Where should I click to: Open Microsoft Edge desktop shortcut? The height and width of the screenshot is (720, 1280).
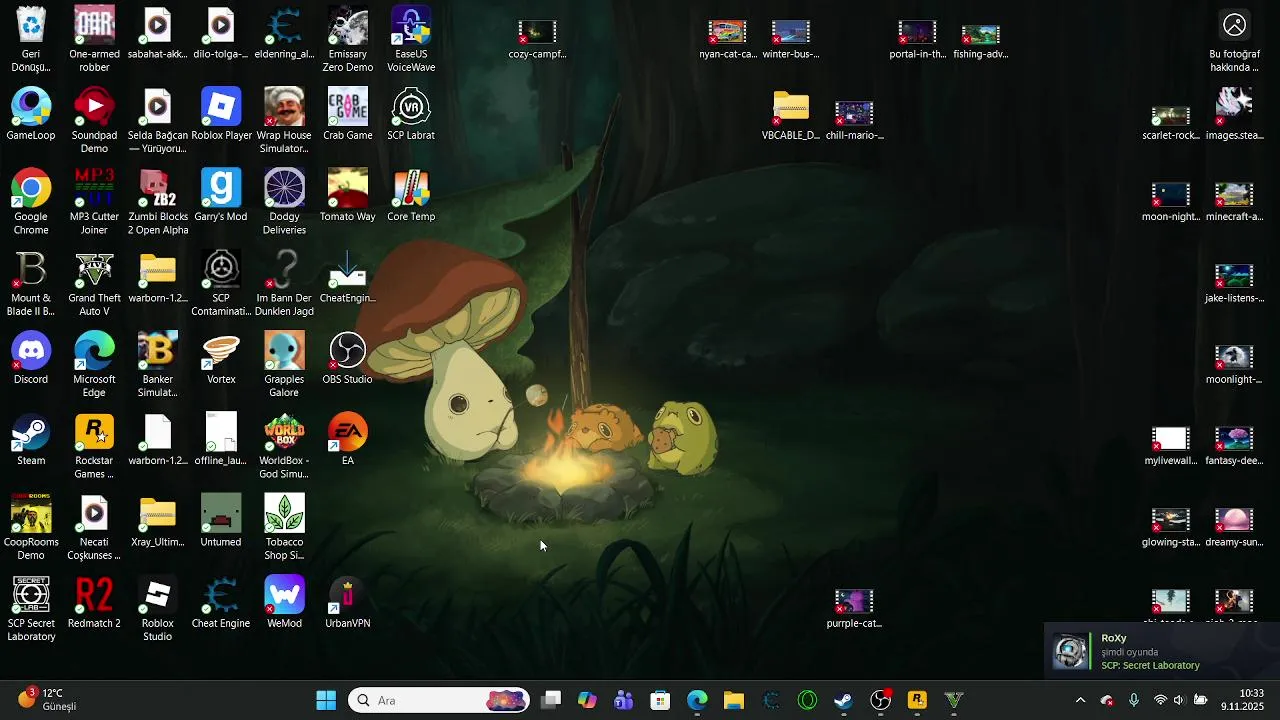94,364
